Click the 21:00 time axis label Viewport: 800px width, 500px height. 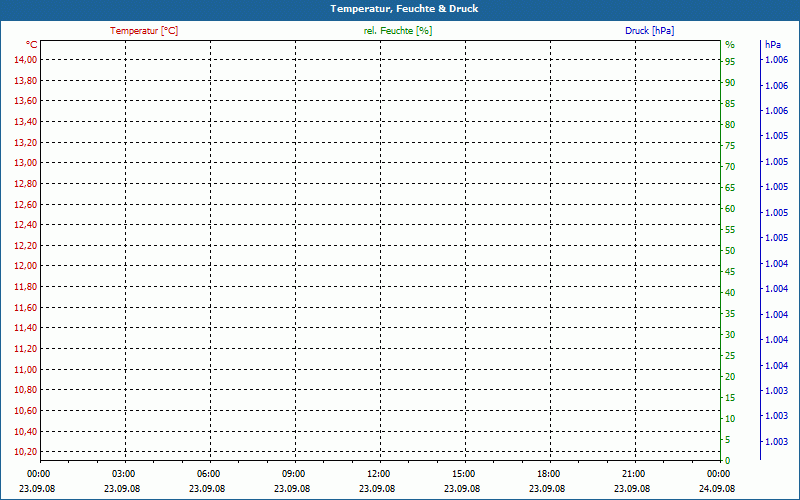(633, 474)
